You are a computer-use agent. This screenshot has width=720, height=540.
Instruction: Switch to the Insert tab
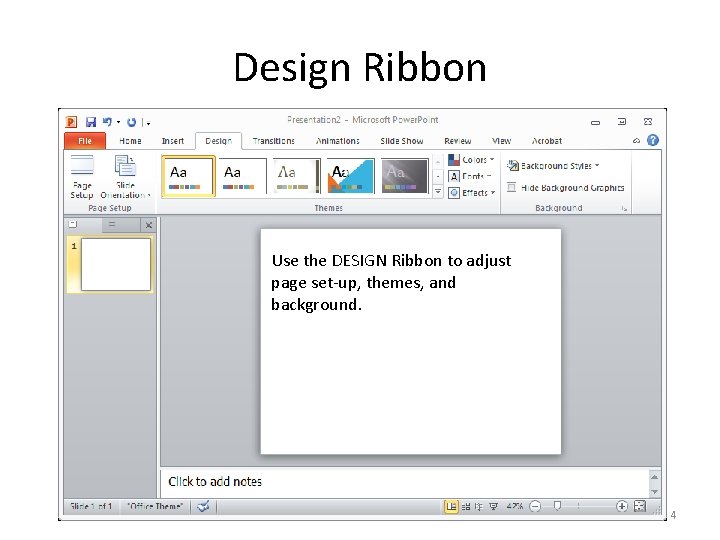pyautogui.click(x=173, y=141)
